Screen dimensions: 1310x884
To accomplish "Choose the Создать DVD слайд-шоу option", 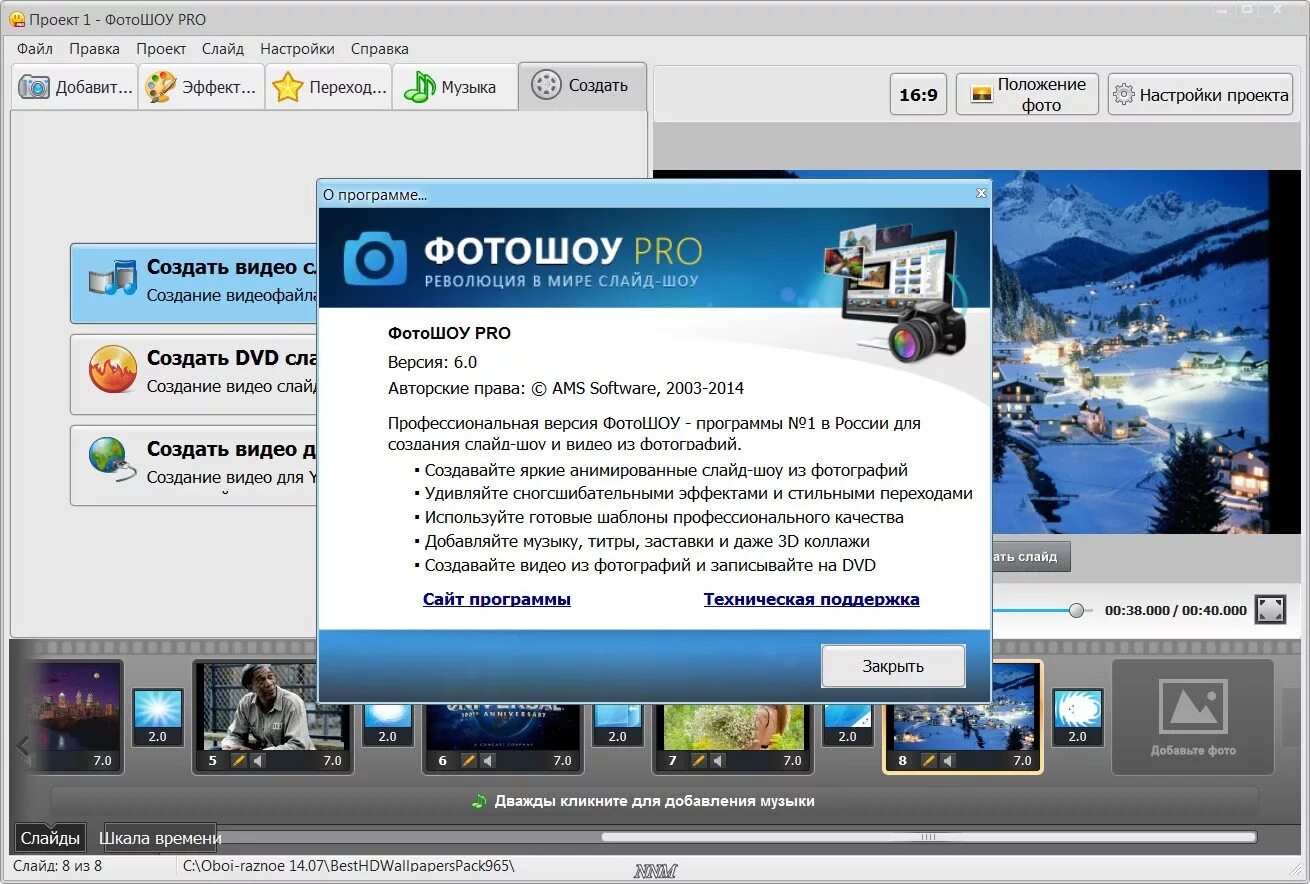I will tap(195, 373).
